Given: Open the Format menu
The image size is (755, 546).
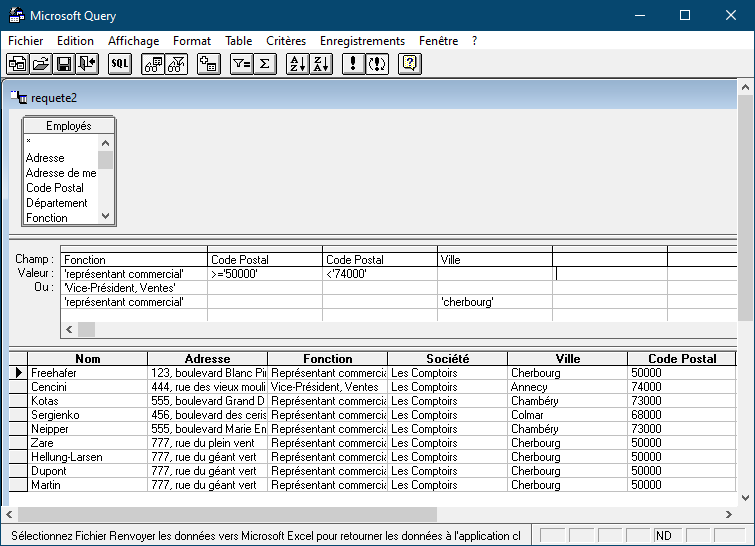Looking at the screenshot, I should [192, 41].
